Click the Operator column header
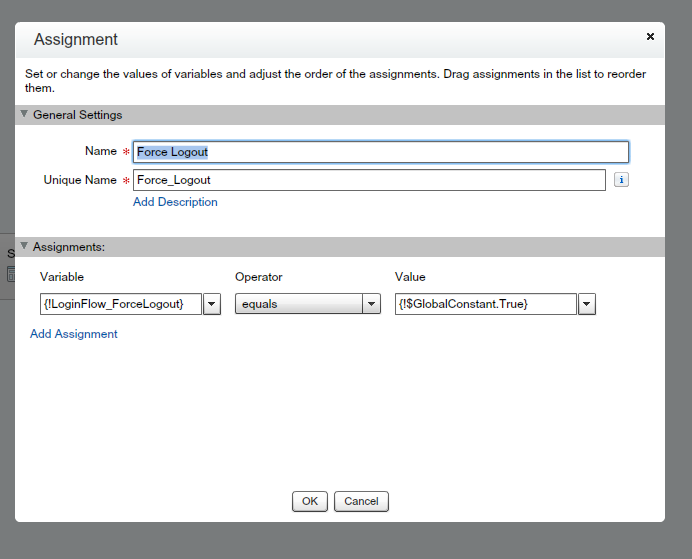692x559 pixels. point(259,277)
